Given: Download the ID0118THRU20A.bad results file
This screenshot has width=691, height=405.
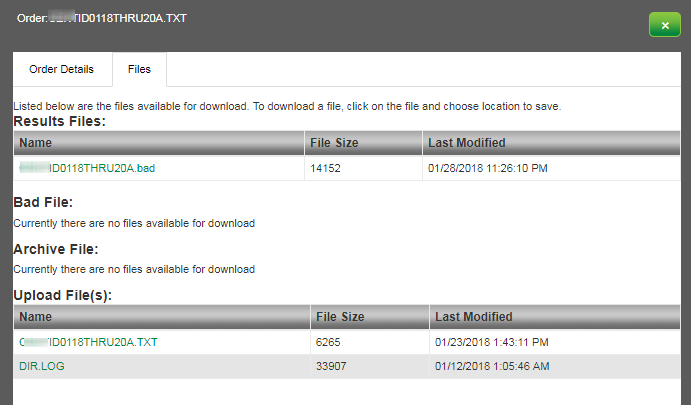Looking at the screenshot, I should click(87, 168).
